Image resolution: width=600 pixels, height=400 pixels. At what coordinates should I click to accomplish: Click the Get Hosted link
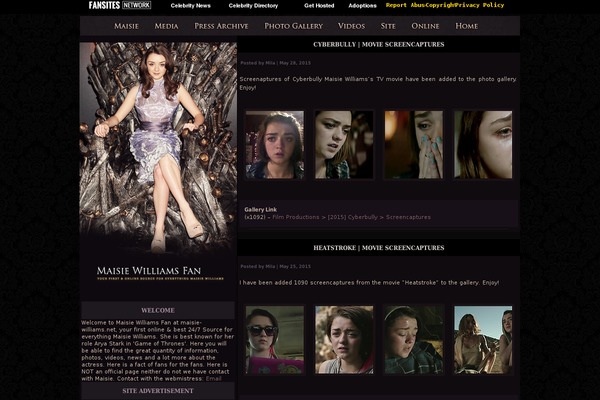click(319, 6)
